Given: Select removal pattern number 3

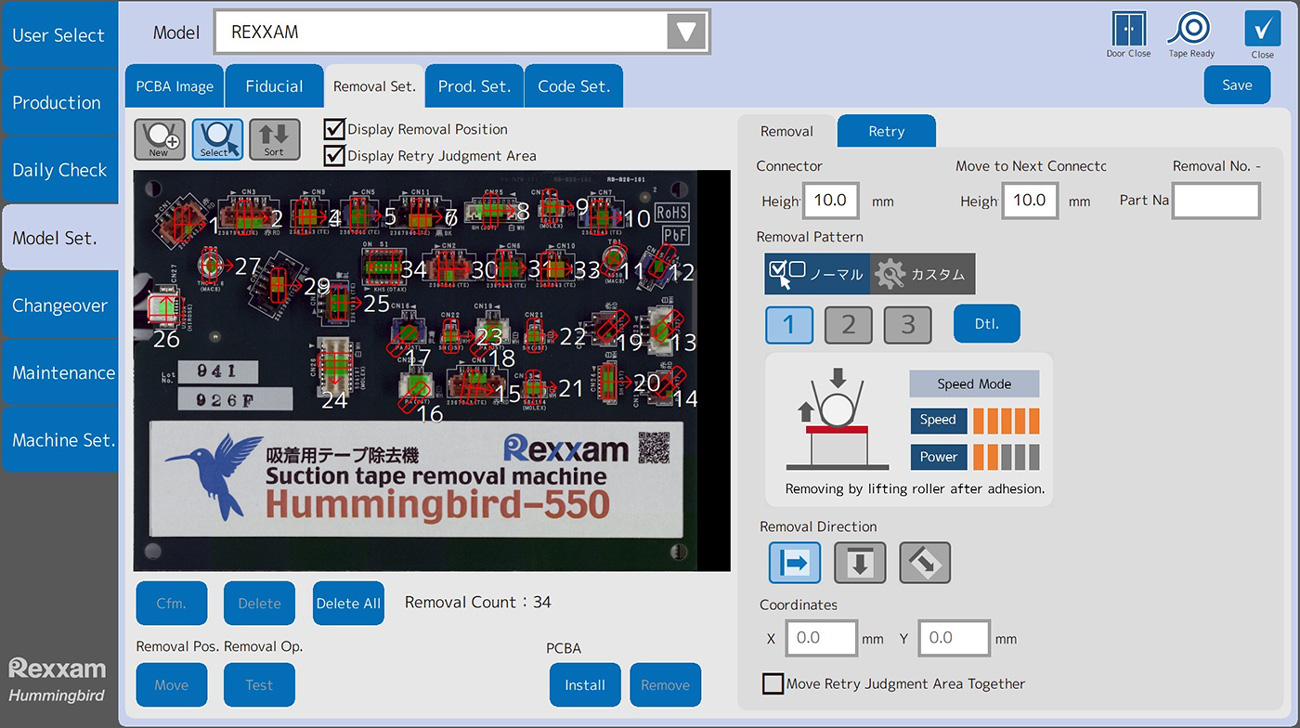Looking at the screenshot, I should [908, 325].
